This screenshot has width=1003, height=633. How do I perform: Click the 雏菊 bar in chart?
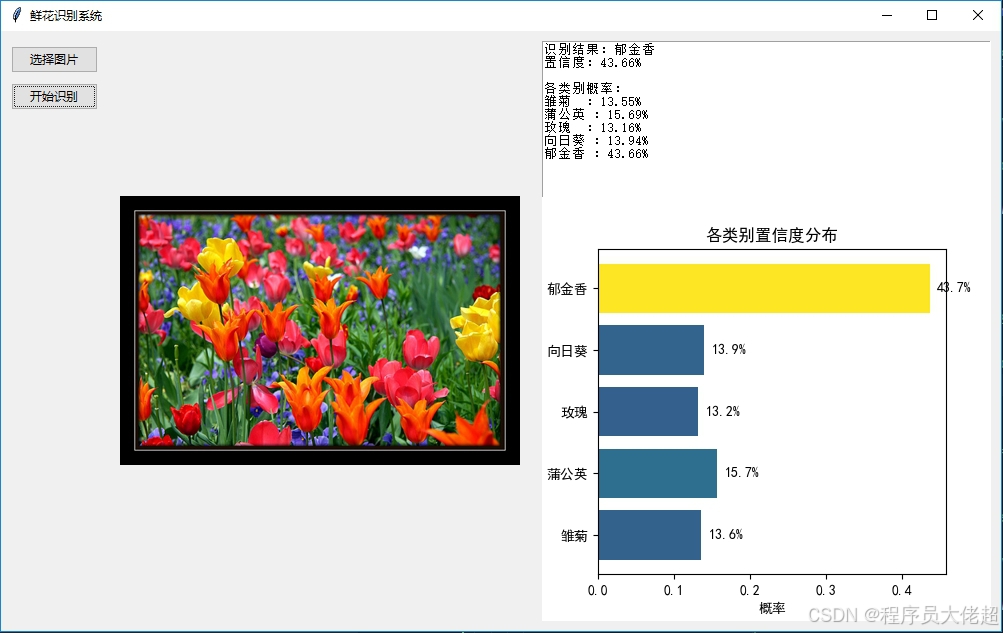[x=650, y=535]
